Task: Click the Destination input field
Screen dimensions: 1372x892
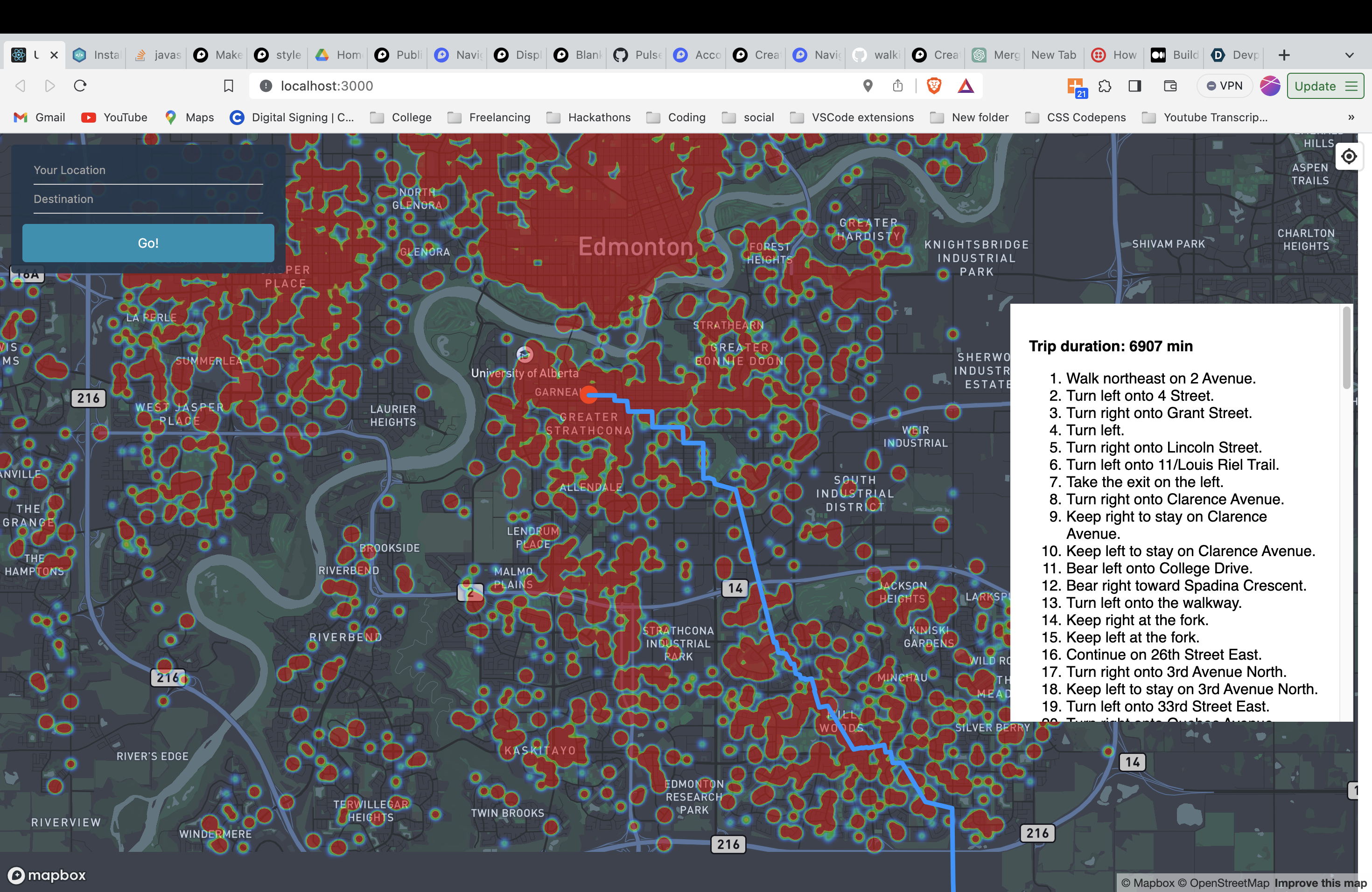Action: point(148,199)
